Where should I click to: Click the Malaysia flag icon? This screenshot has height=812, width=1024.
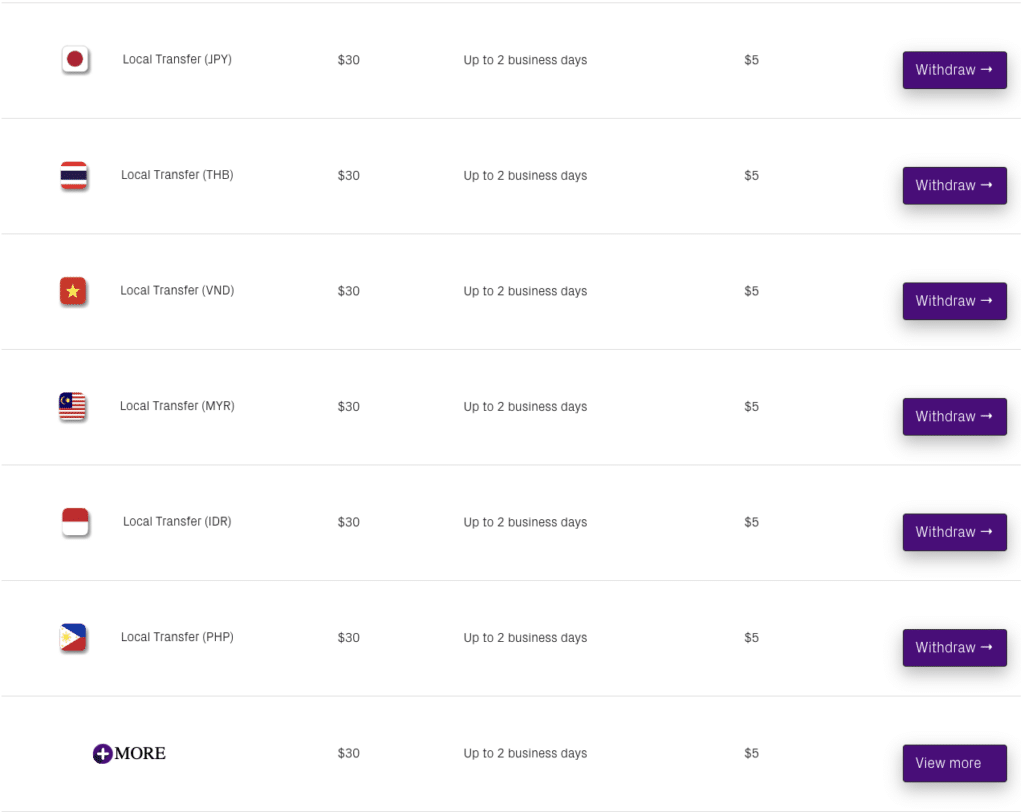[x=72, y=406]
